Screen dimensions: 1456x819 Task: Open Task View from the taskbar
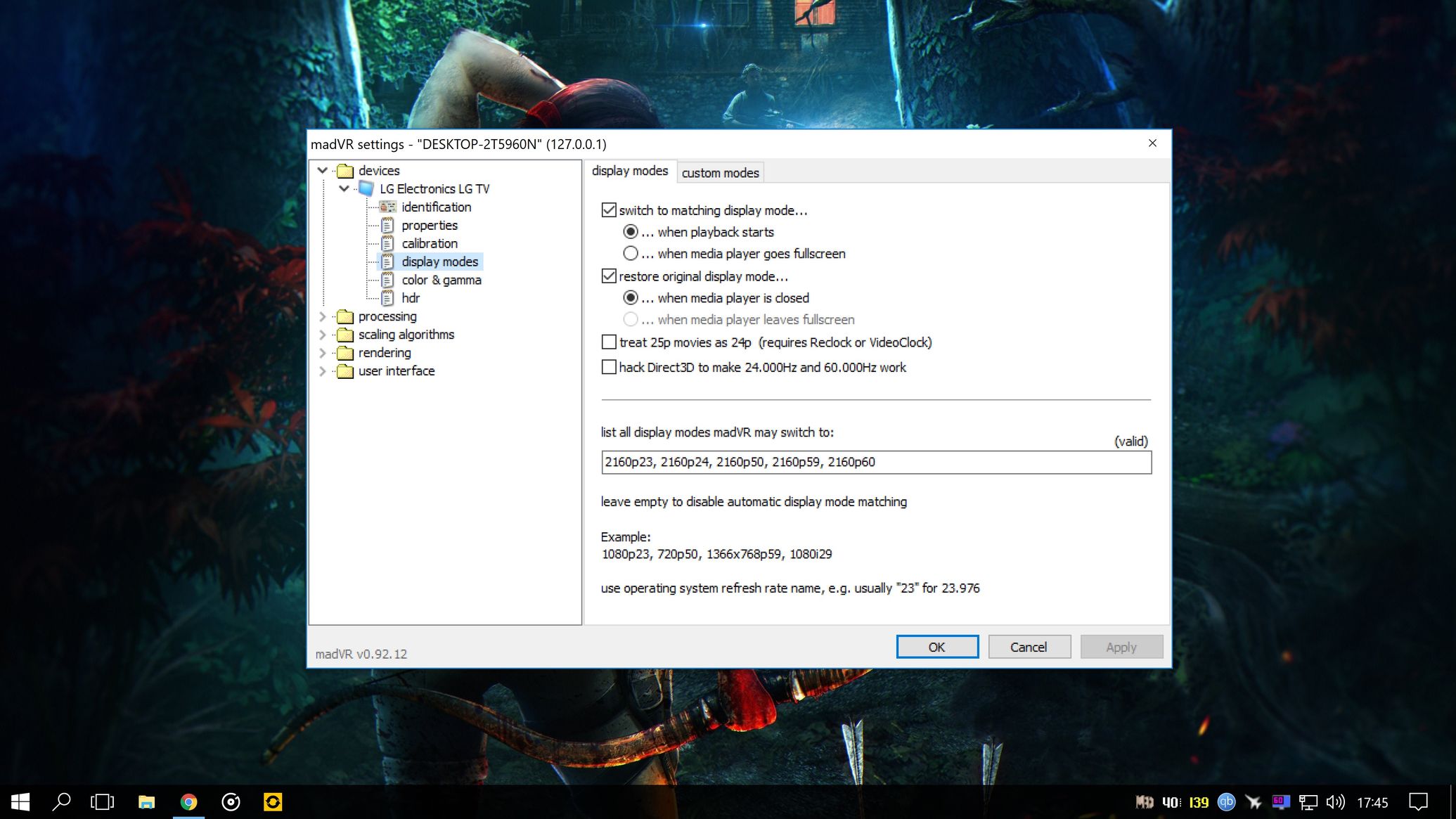click(x=103, y=801)
